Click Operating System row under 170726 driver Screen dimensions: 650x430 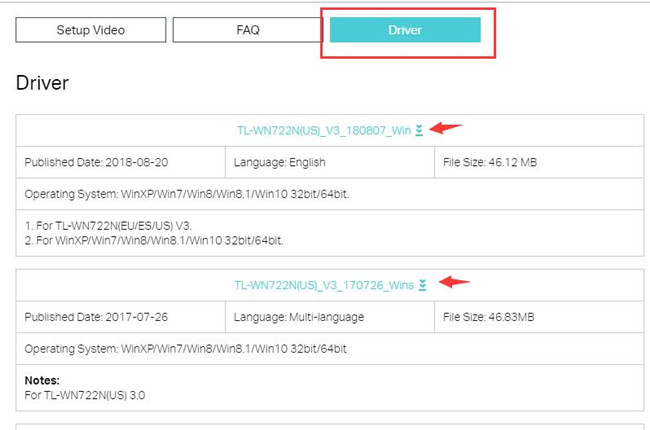tap(330, 349)
